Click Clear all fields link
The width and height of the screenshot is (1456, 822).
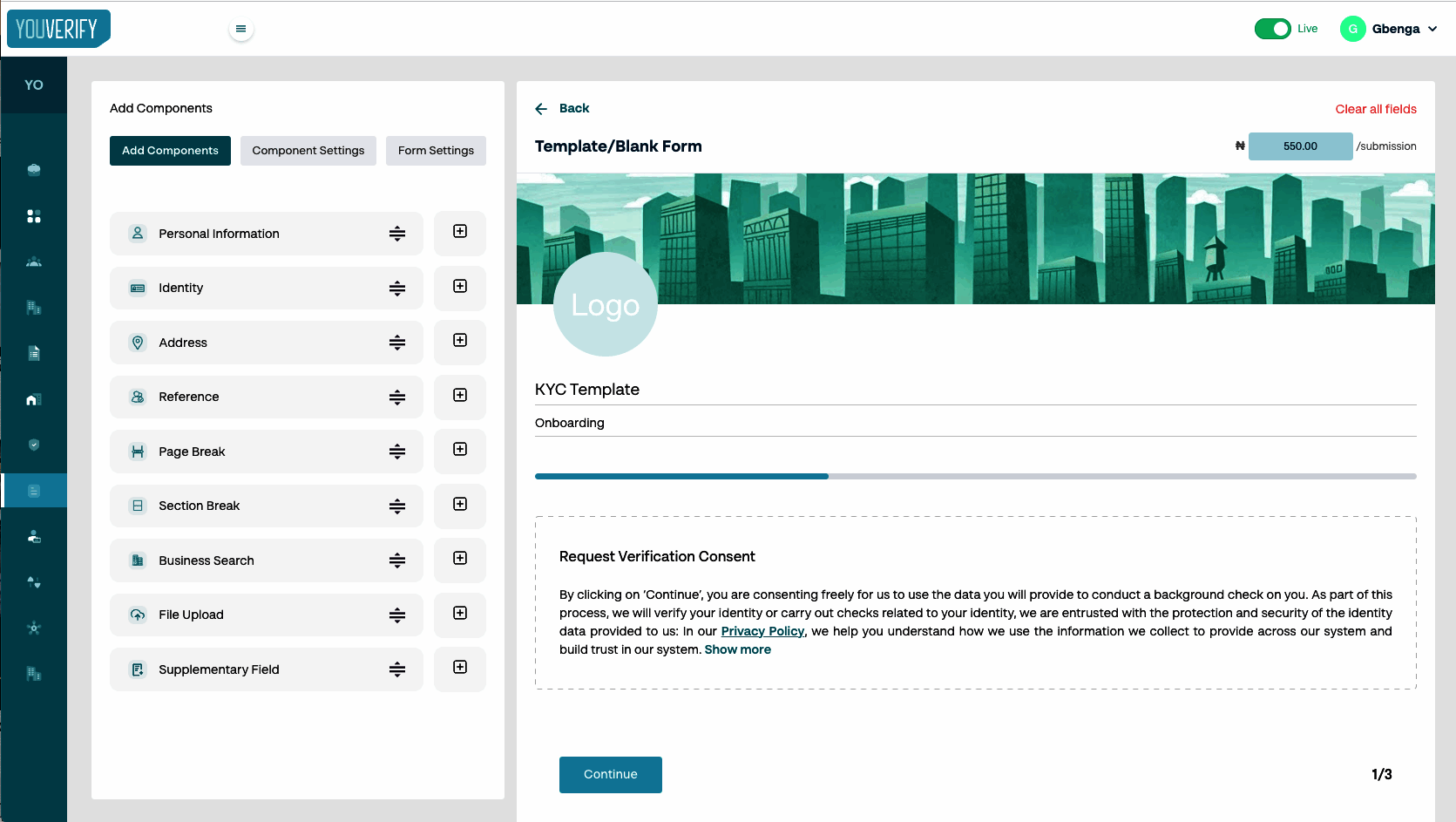coord(1375,109)
